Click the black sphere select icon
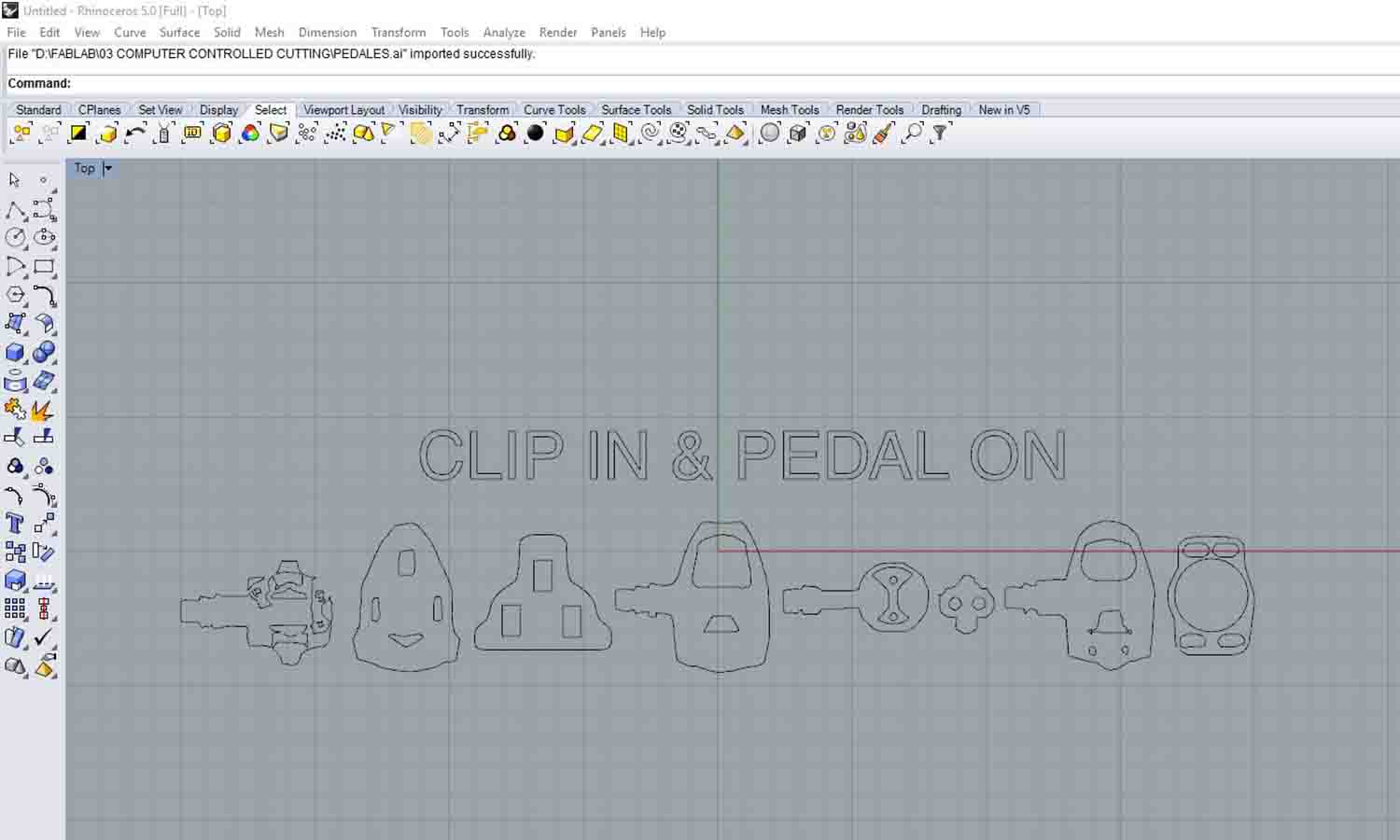The width and height of the screenshot is (1400, 840). tap(535, 133)
